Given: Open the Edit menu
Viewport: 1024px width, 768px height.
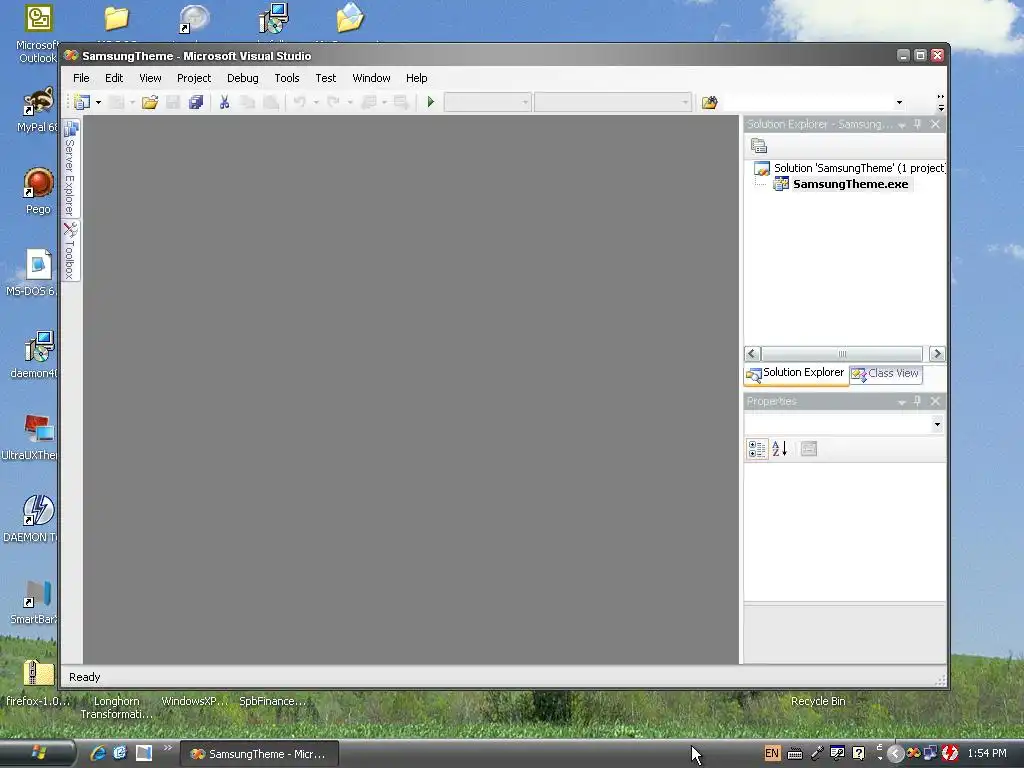Looking at the screenshot, I should point(114,78).
